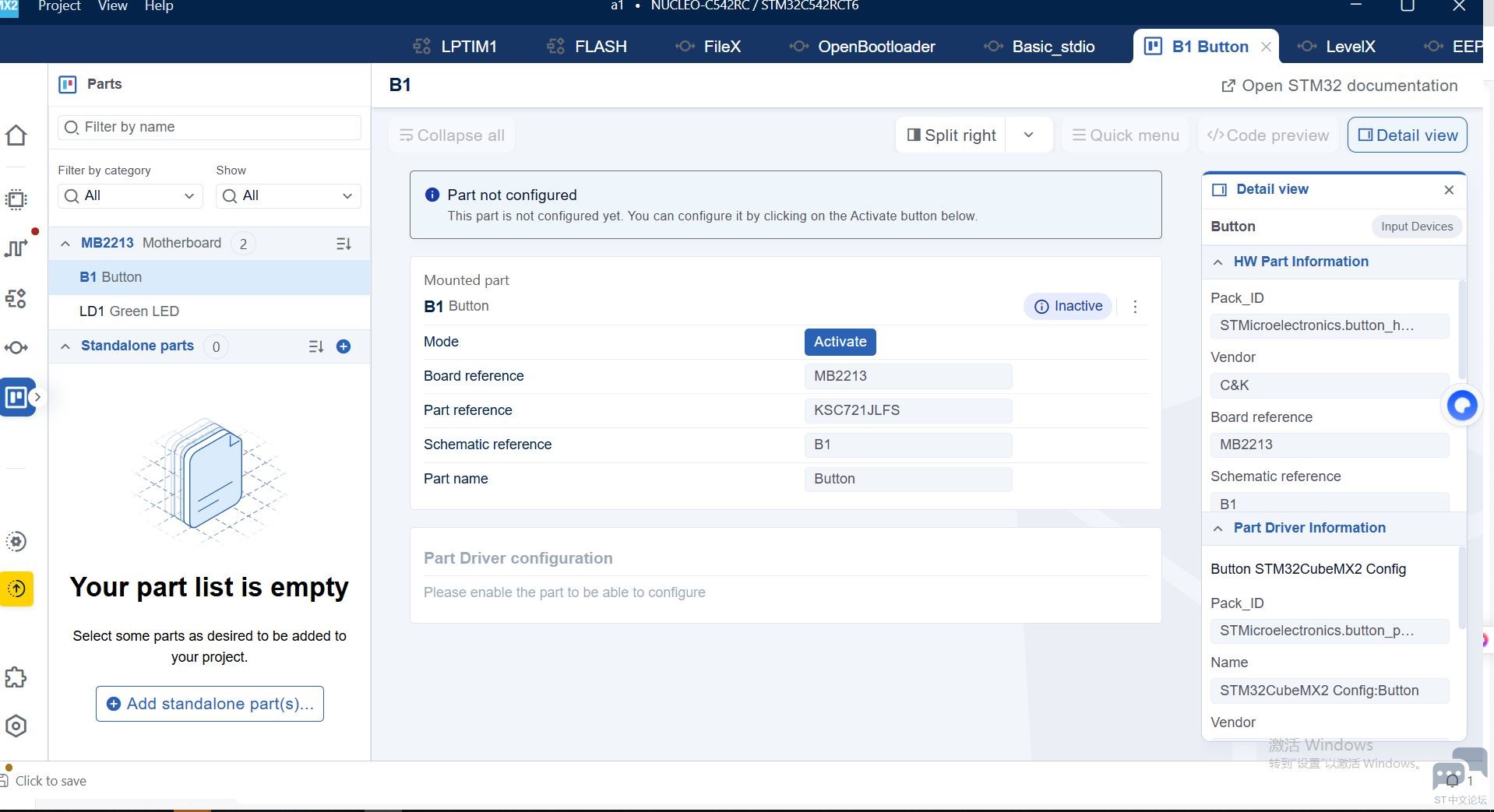Click the yellow update notification sidebar icon
This screenshot has width=1494, height=812.
(x=16, y=589)
